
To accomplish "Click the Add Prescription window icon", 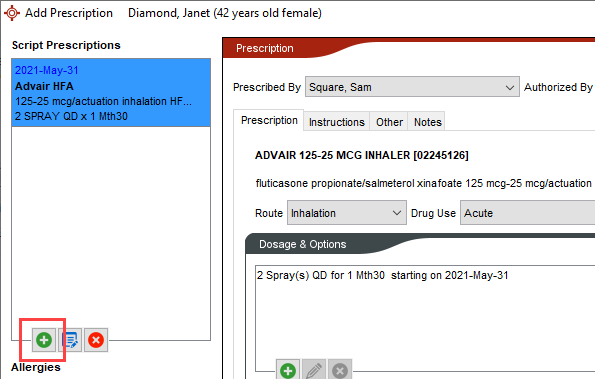I will click(x=12, y=13).
